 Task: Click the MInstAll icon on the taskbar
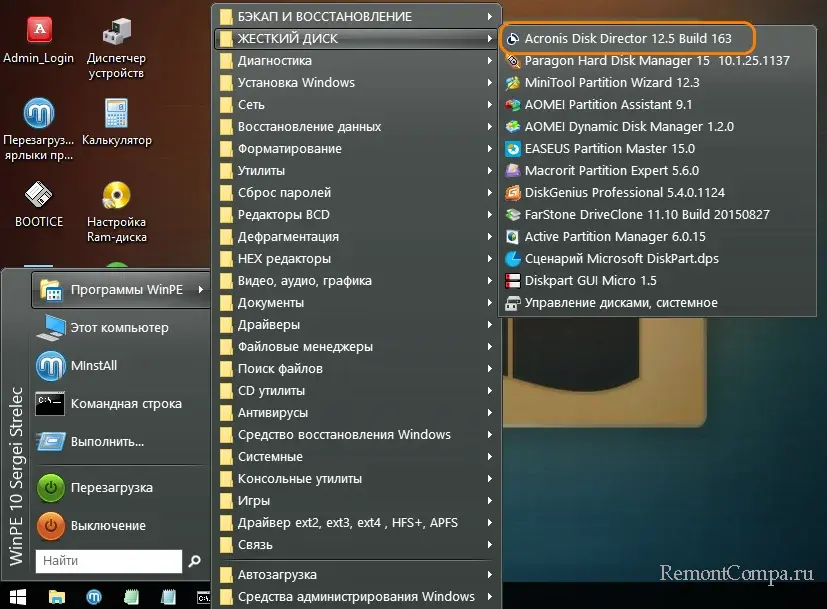(94, 597)
